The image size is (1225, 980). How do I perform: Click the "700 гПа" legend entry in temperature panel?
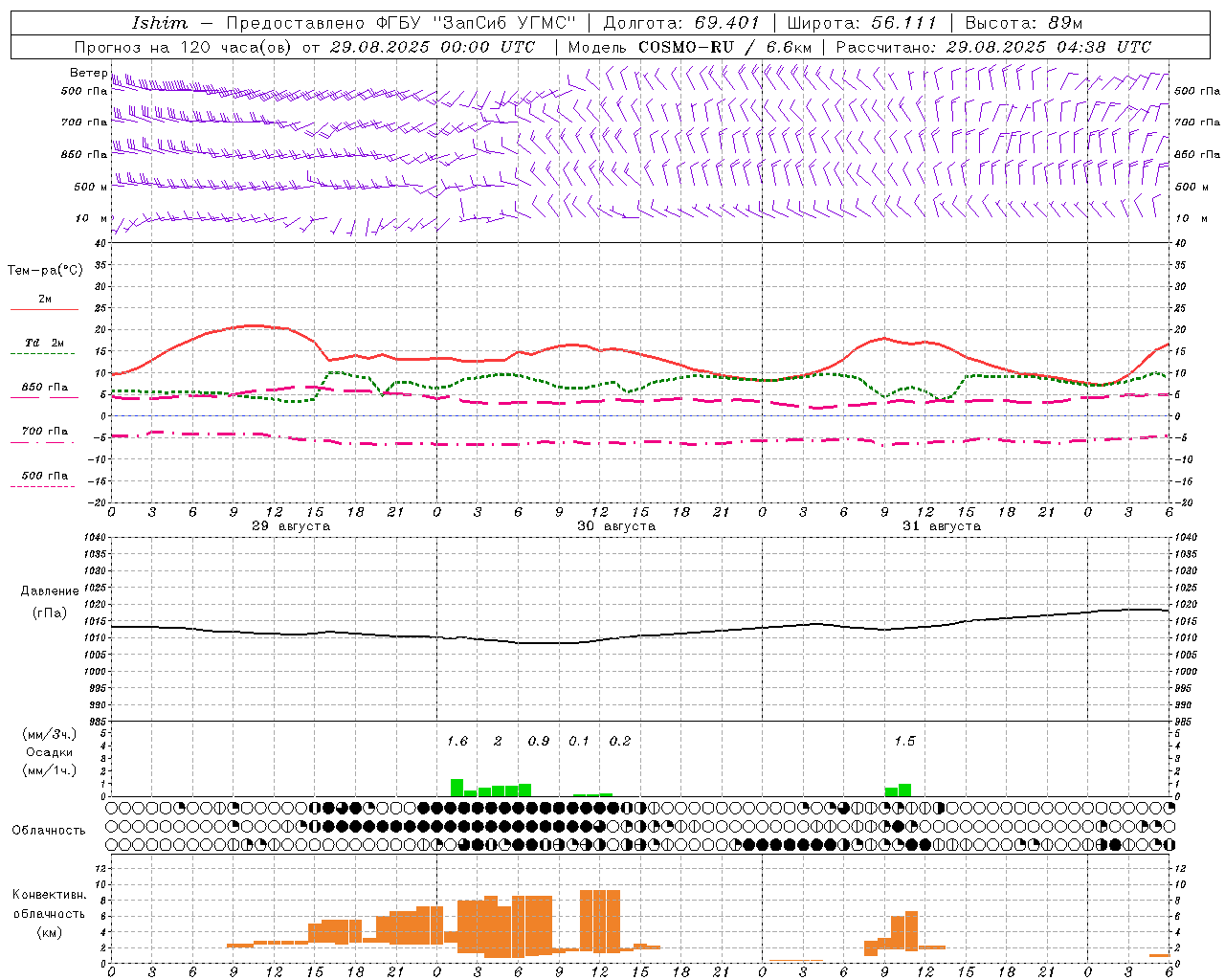click(45, 431)
